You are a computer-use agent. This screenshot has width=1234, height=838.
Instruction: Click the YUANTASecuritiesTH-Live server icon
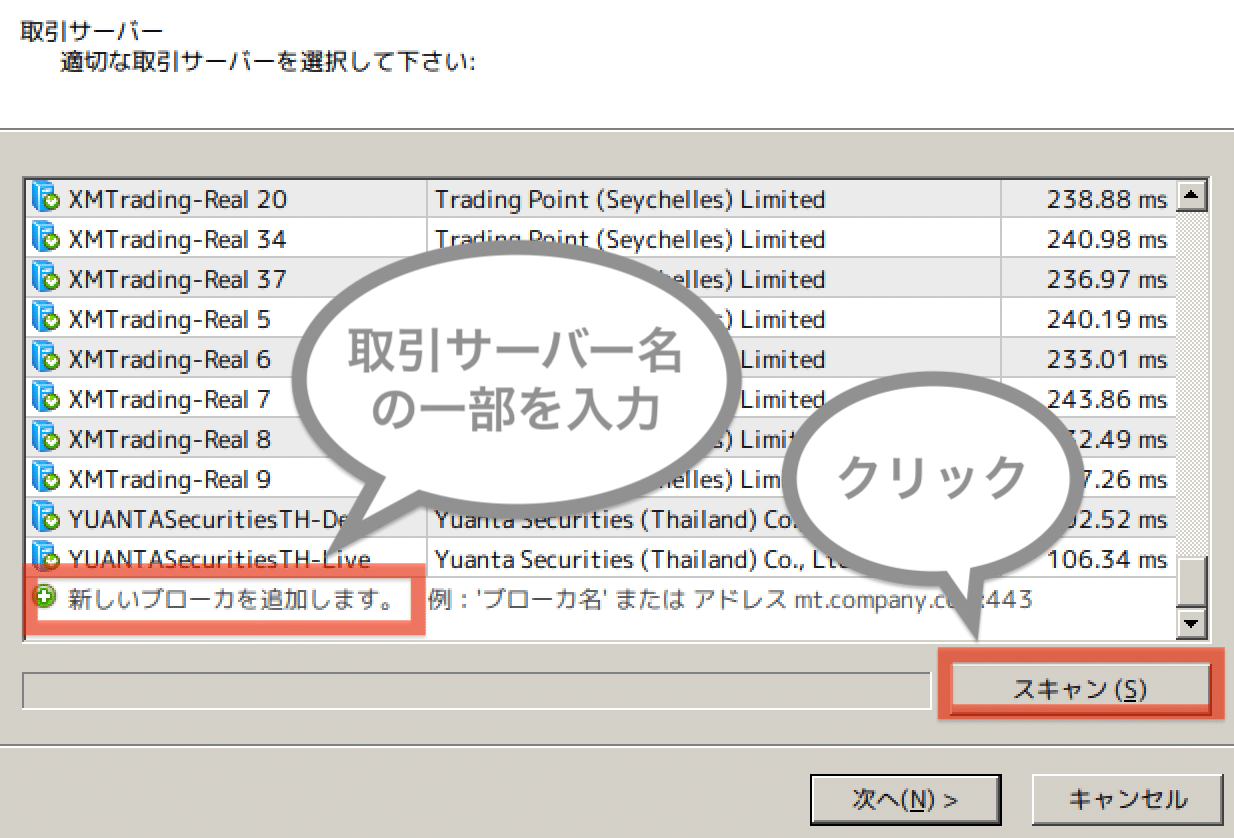[46, 556]
